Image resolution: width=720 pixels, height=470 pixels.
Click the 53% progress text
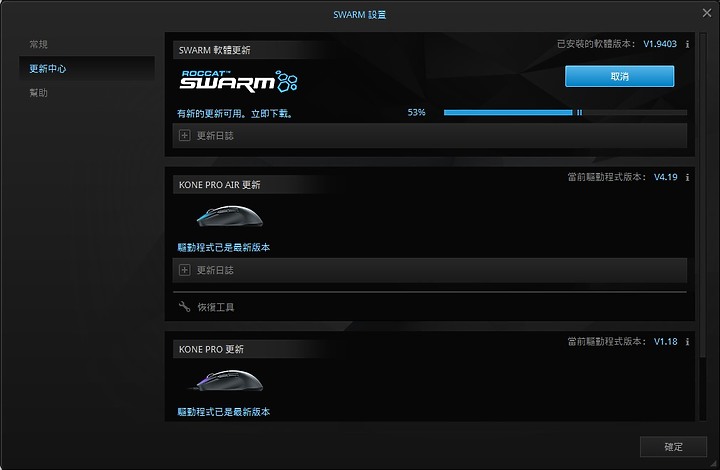tap(416, 112)
